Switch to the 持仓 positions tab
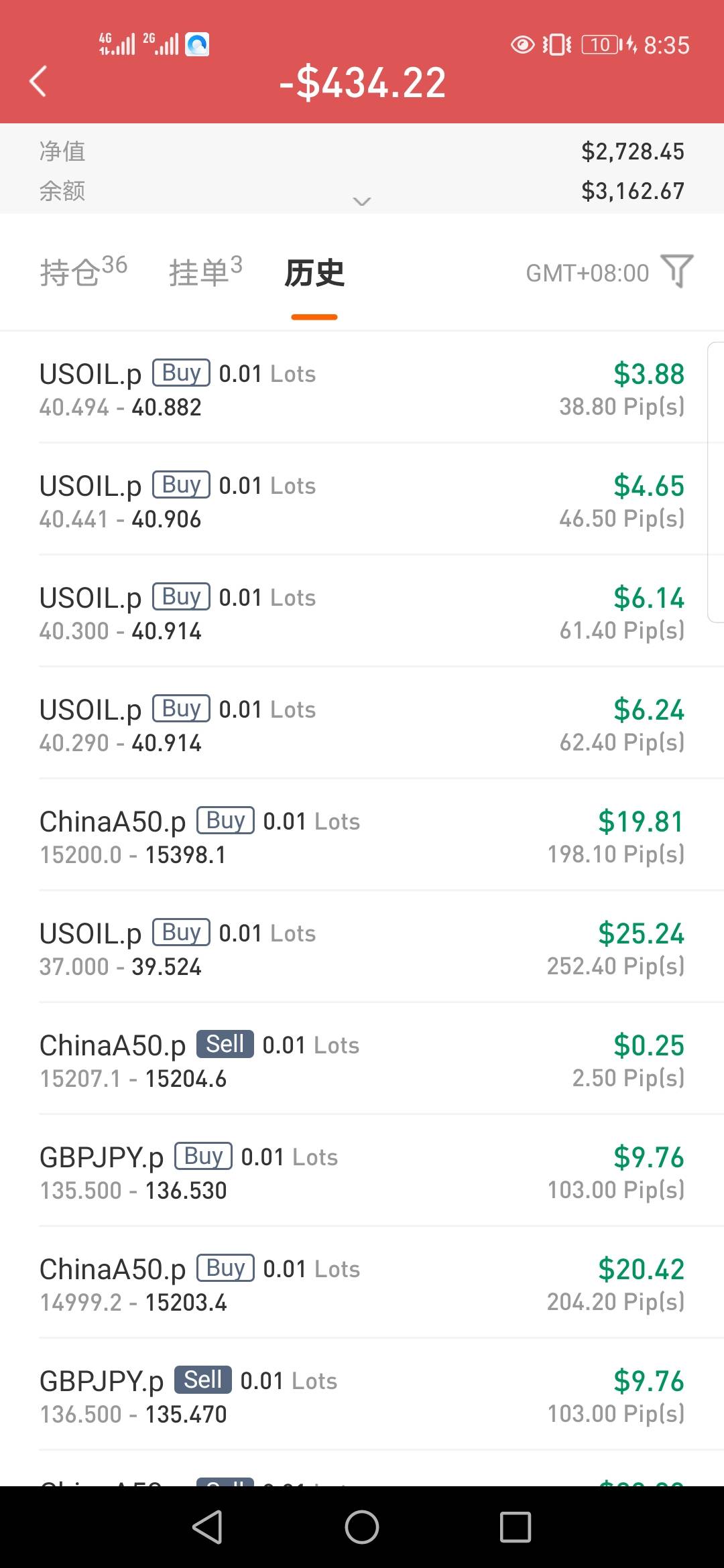 83,272
